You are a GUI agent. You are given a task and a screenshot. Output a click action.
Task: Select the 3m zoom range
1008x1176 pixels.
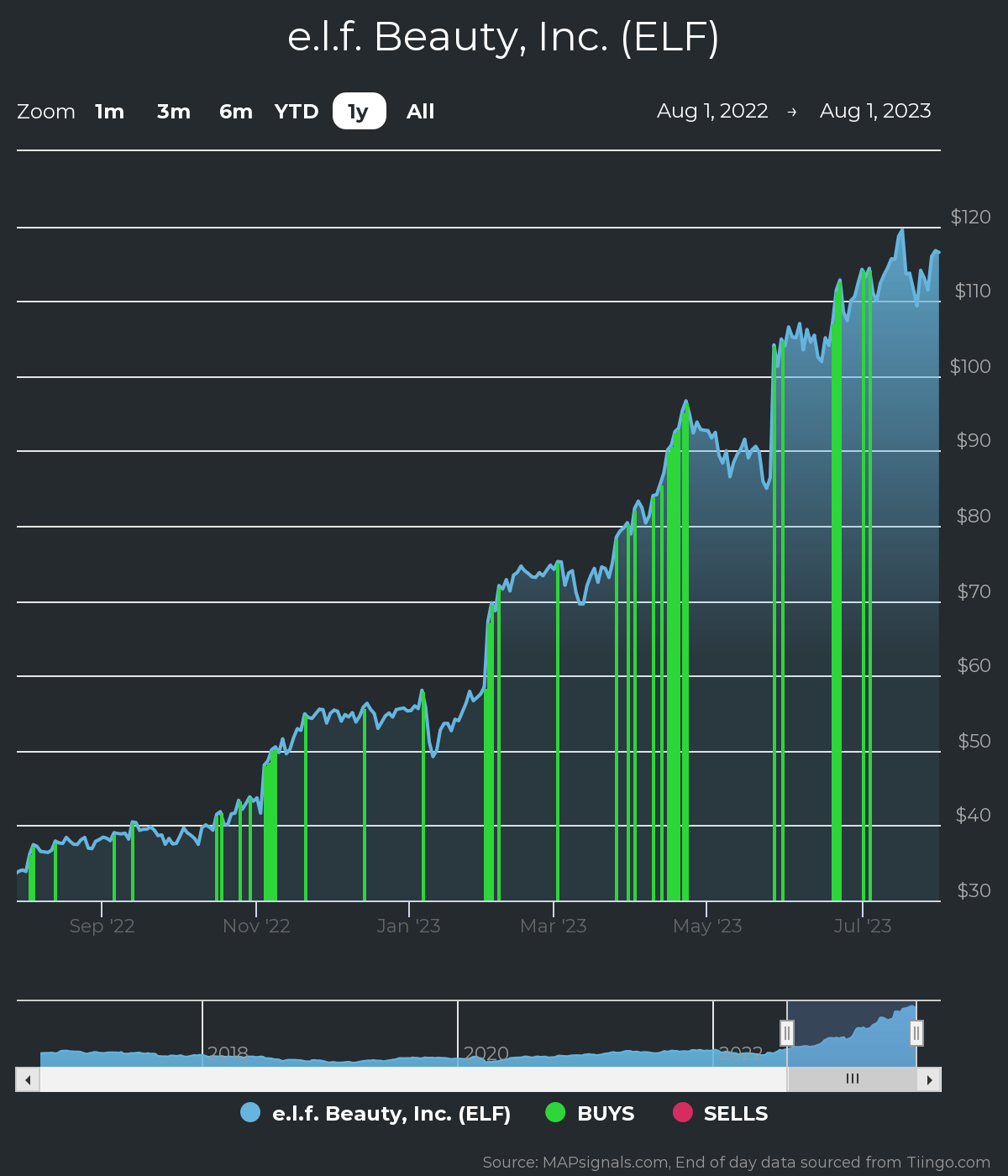174,112
